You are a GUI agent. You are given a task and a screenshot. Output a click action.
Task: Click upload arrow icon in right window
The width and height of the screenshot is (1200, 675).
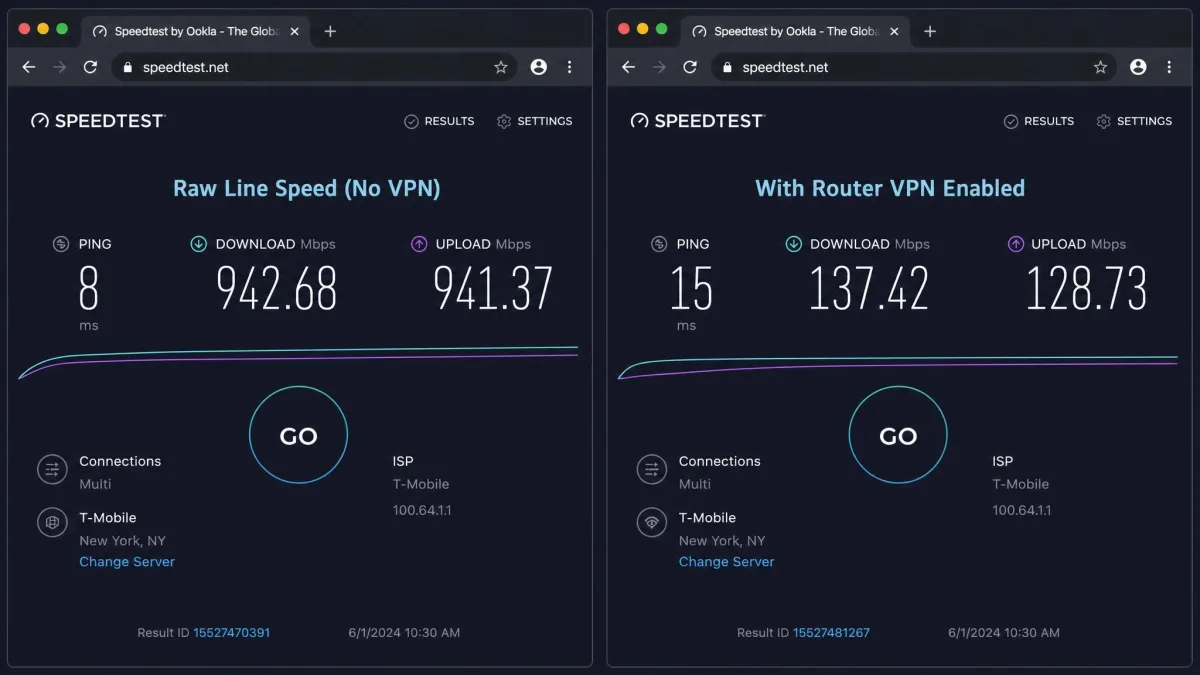(x=1015, y=244)
